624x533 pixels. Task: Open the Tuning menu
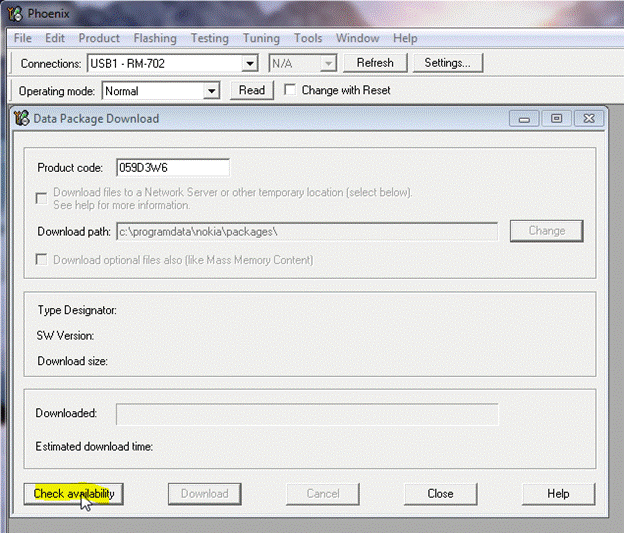point(261,38)
